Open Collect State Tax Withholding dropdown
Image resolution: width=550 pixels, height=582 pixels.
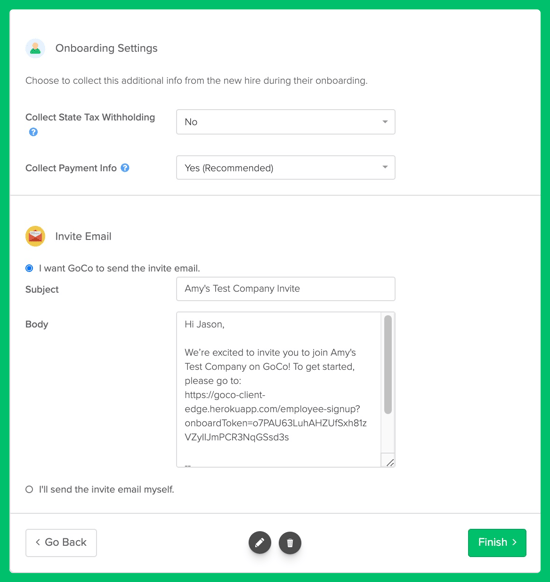pos(286,122)
